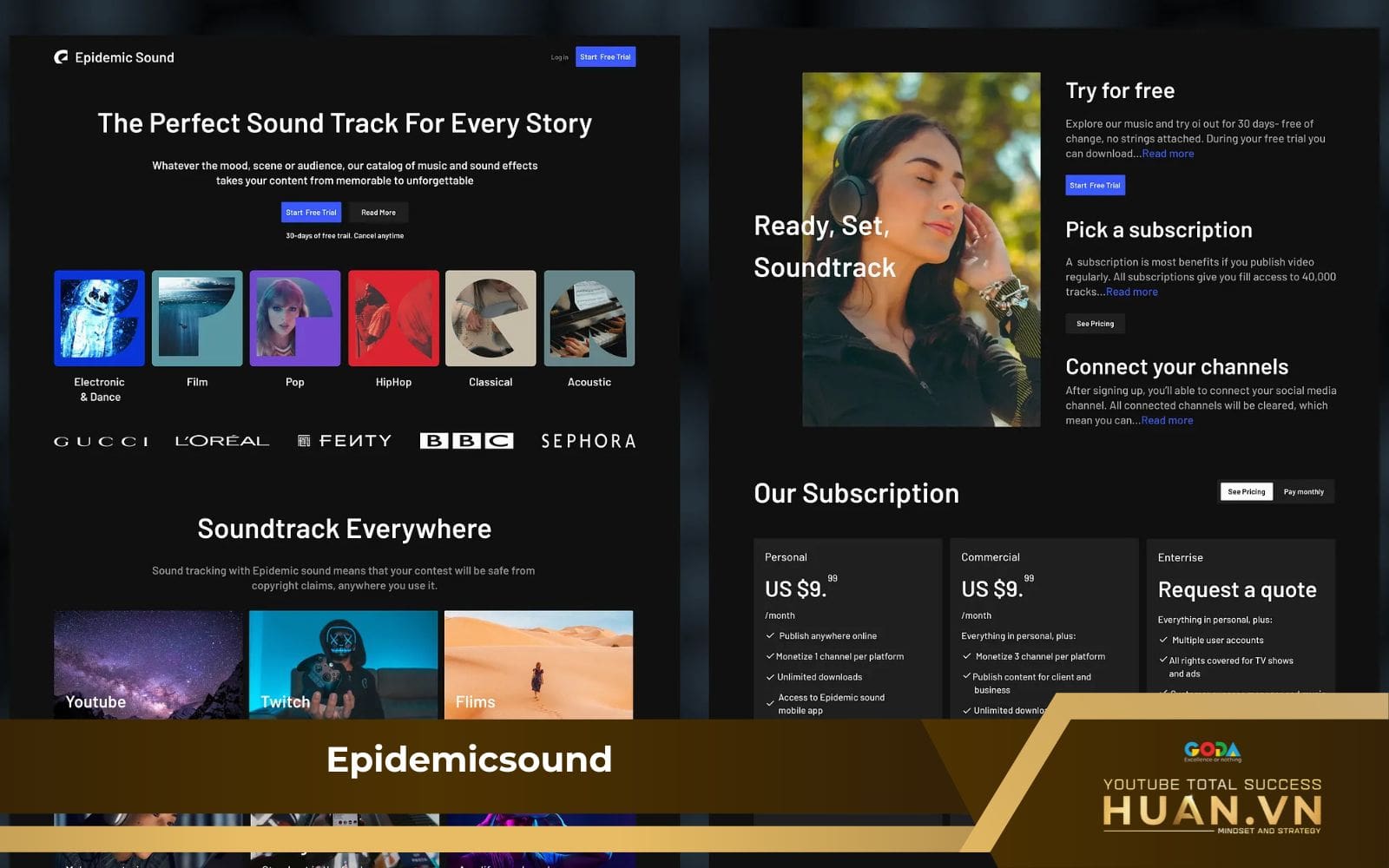Click the Read More hero button
Screen dimensions: 1389x868
pyautogui.click(x=379, y=213)
